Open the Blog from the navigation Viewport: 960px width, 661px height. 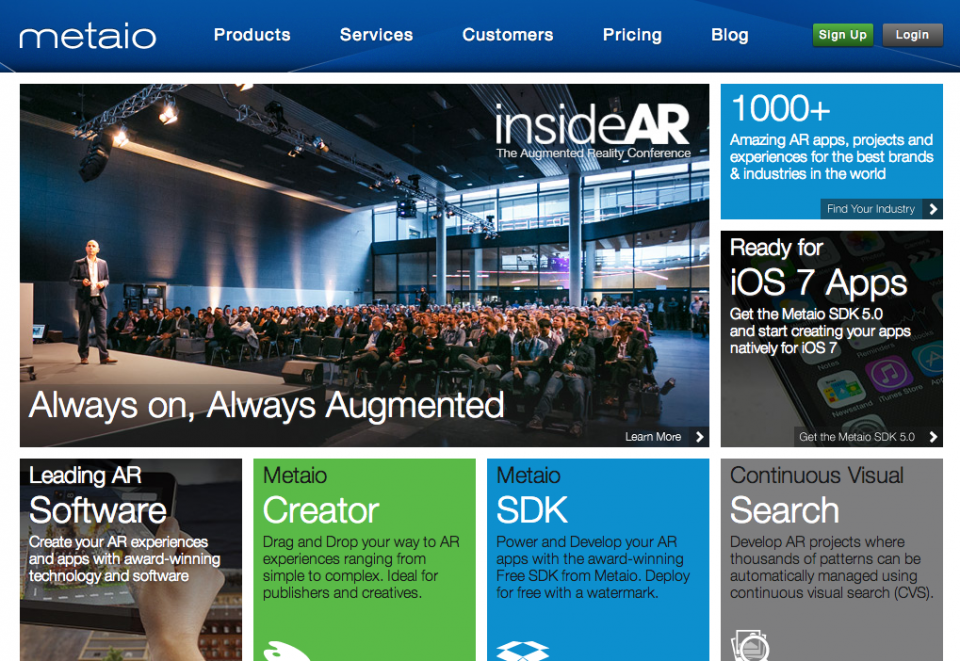(729, 35)
